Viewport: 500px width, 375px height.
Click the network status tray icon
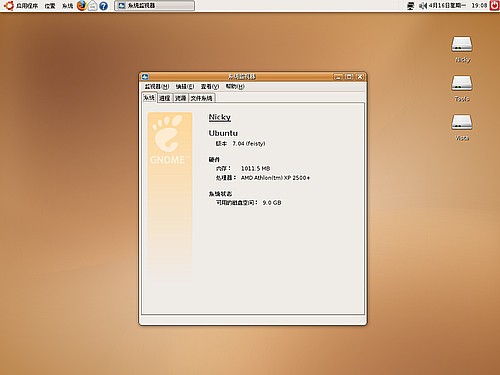click(x=411, y=6)
